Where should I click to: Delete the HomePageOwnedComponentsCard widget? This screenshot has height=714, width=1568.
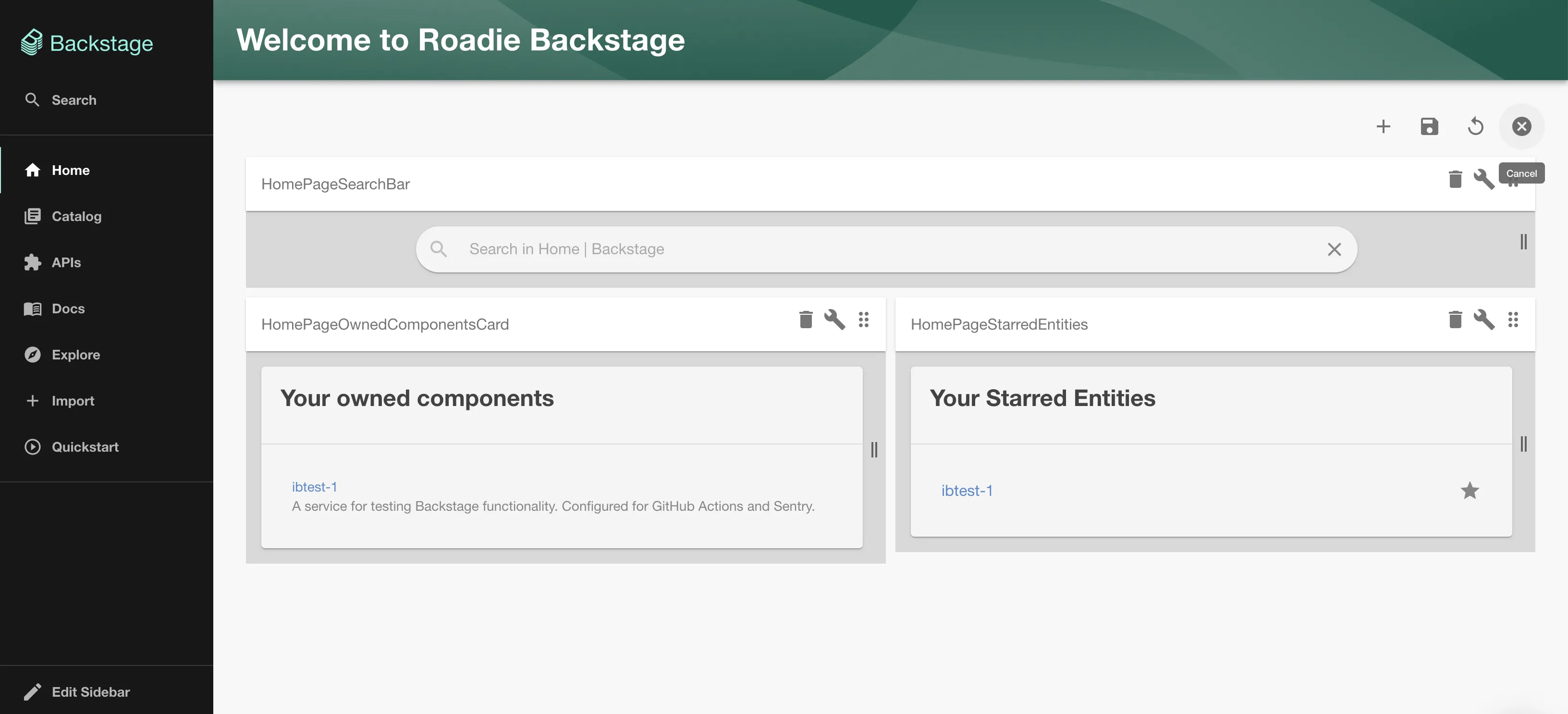point(805,320)
